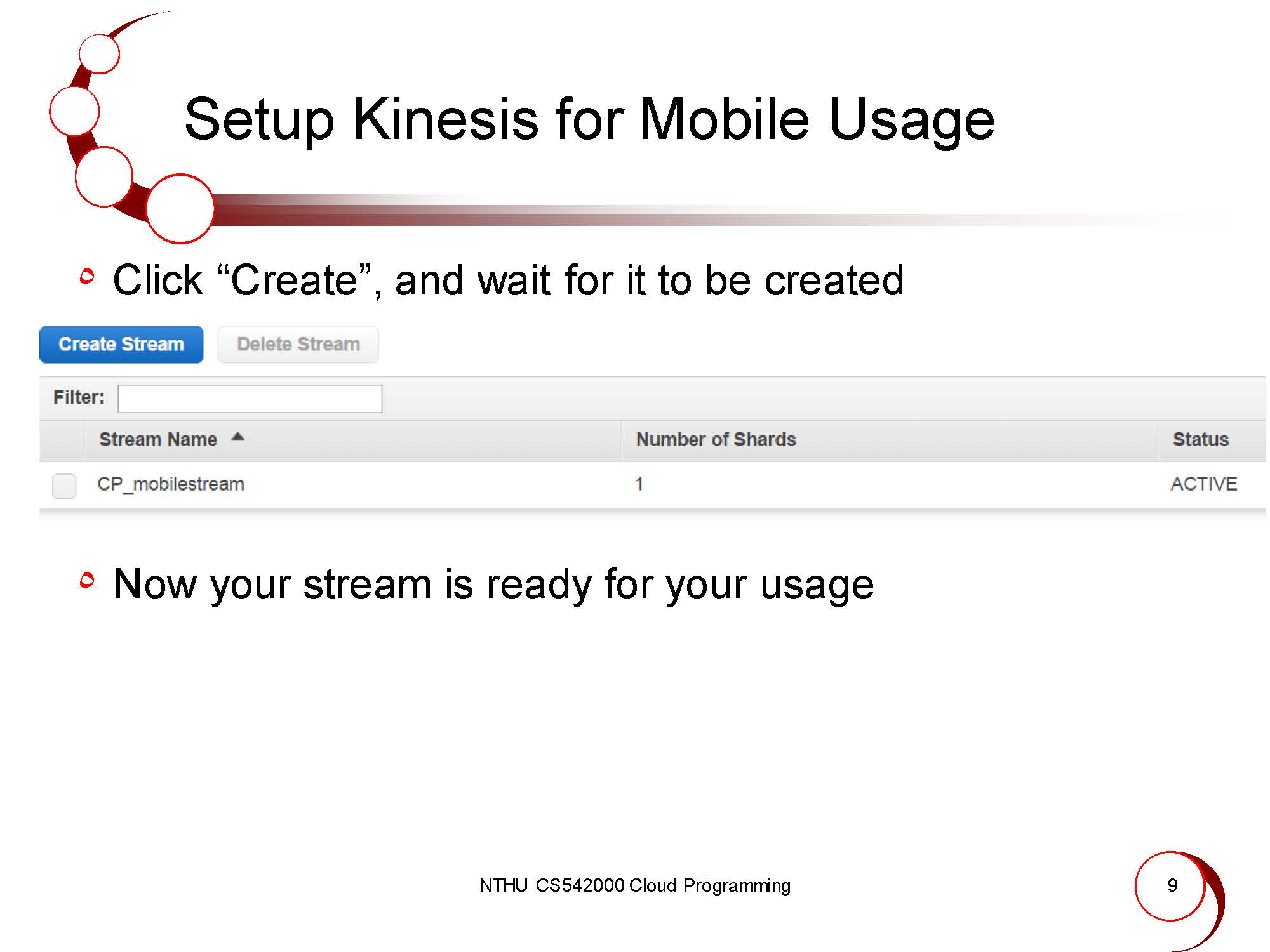Click the NTHU CS542000 Cloud Programming footer

[634, 885]
